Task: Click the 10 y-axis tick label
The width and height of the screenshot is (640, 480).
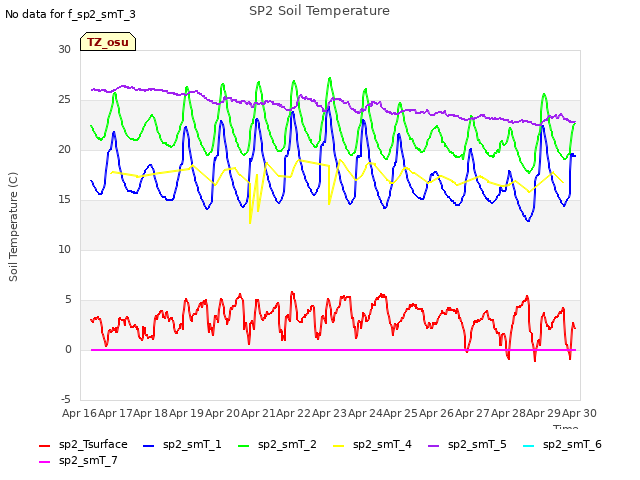Action: 64,249
